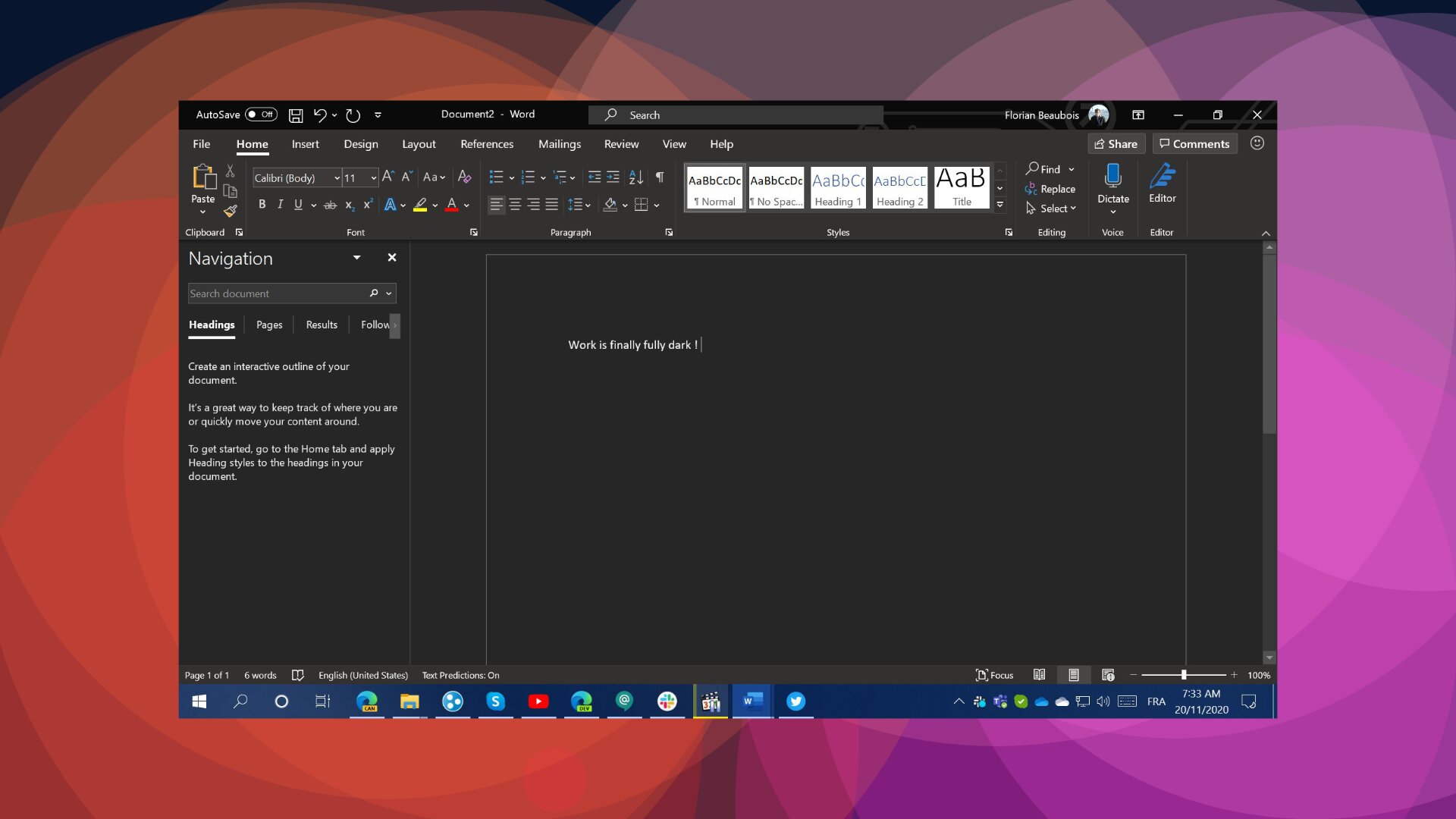Viewport: 1456px width, 819px height.
Task: Apply Heading 1 style
Action: 838,187
